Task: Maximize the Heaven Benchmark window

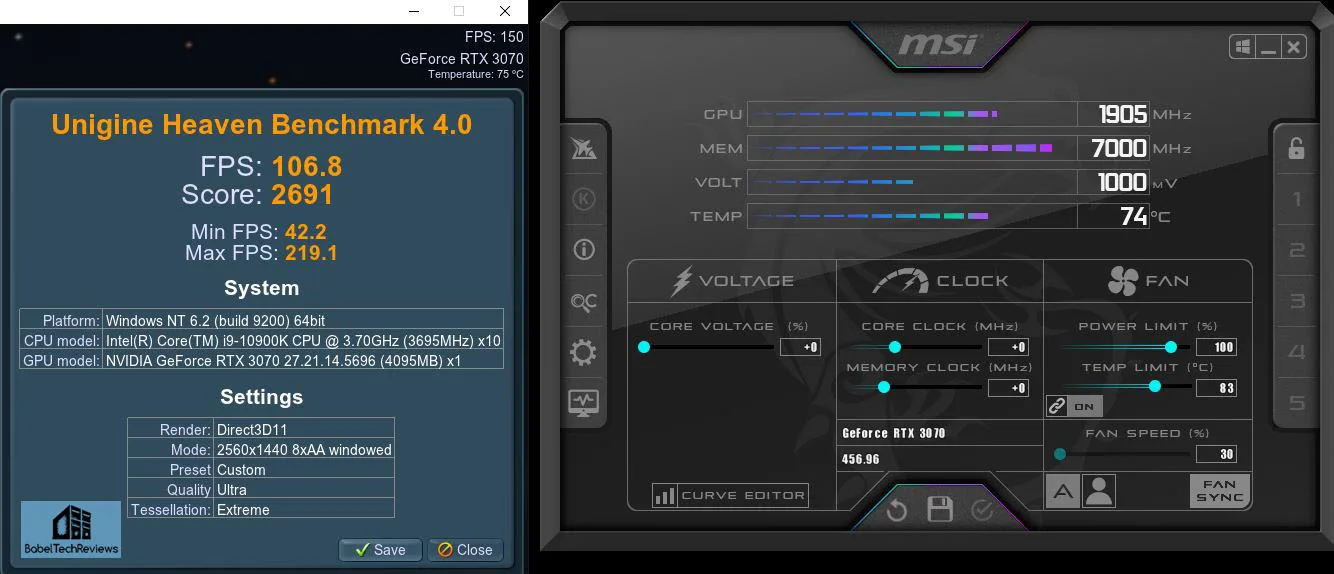Action: [459, 11]
